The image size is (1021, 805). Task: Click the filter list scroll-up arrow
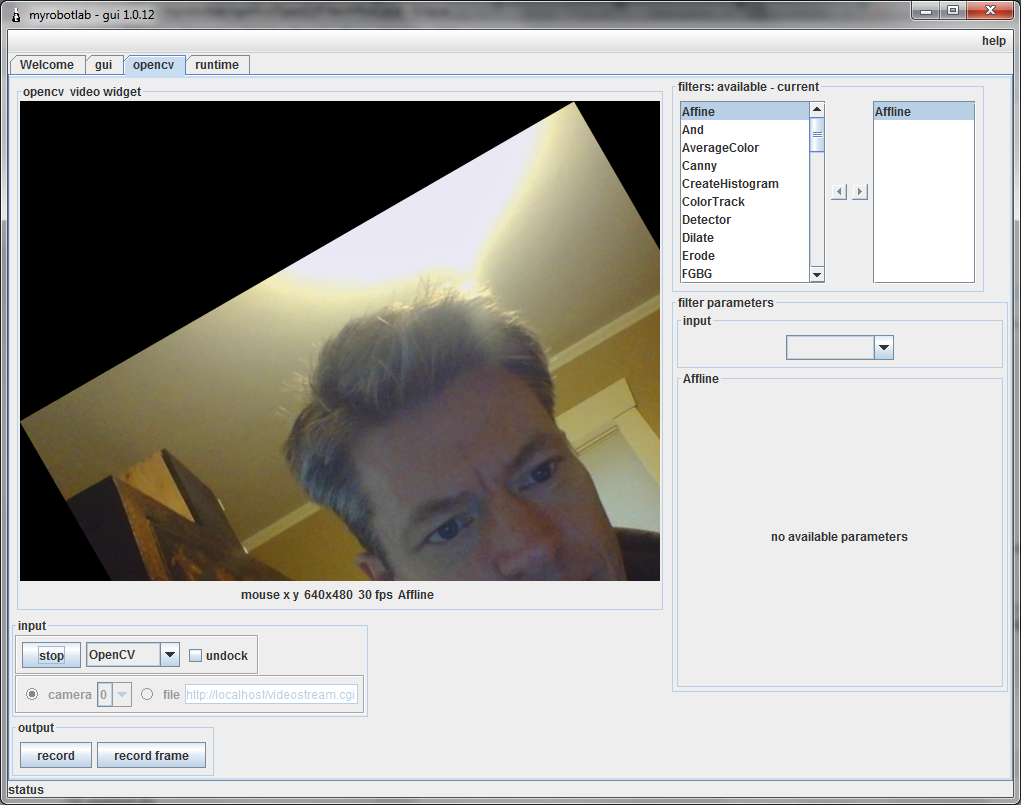point(817,110)
